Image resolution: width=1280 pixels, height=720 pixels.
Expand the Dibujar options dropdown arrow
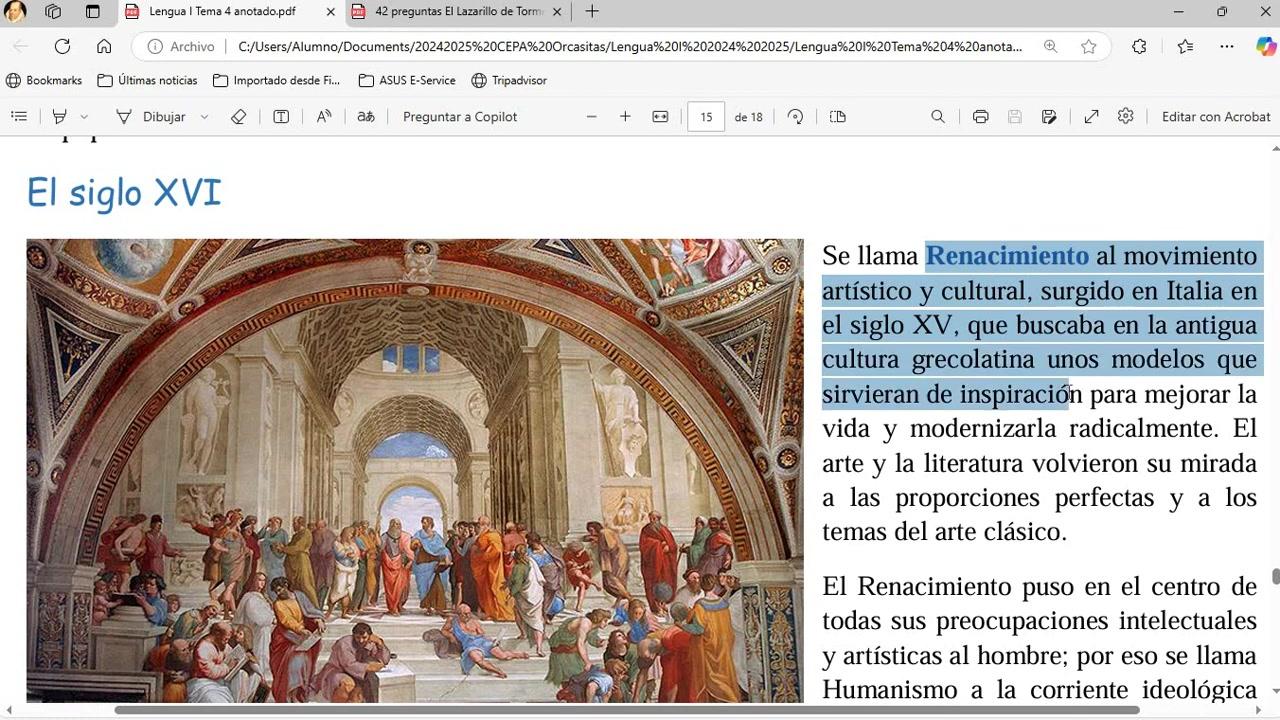tap(204, 117)
